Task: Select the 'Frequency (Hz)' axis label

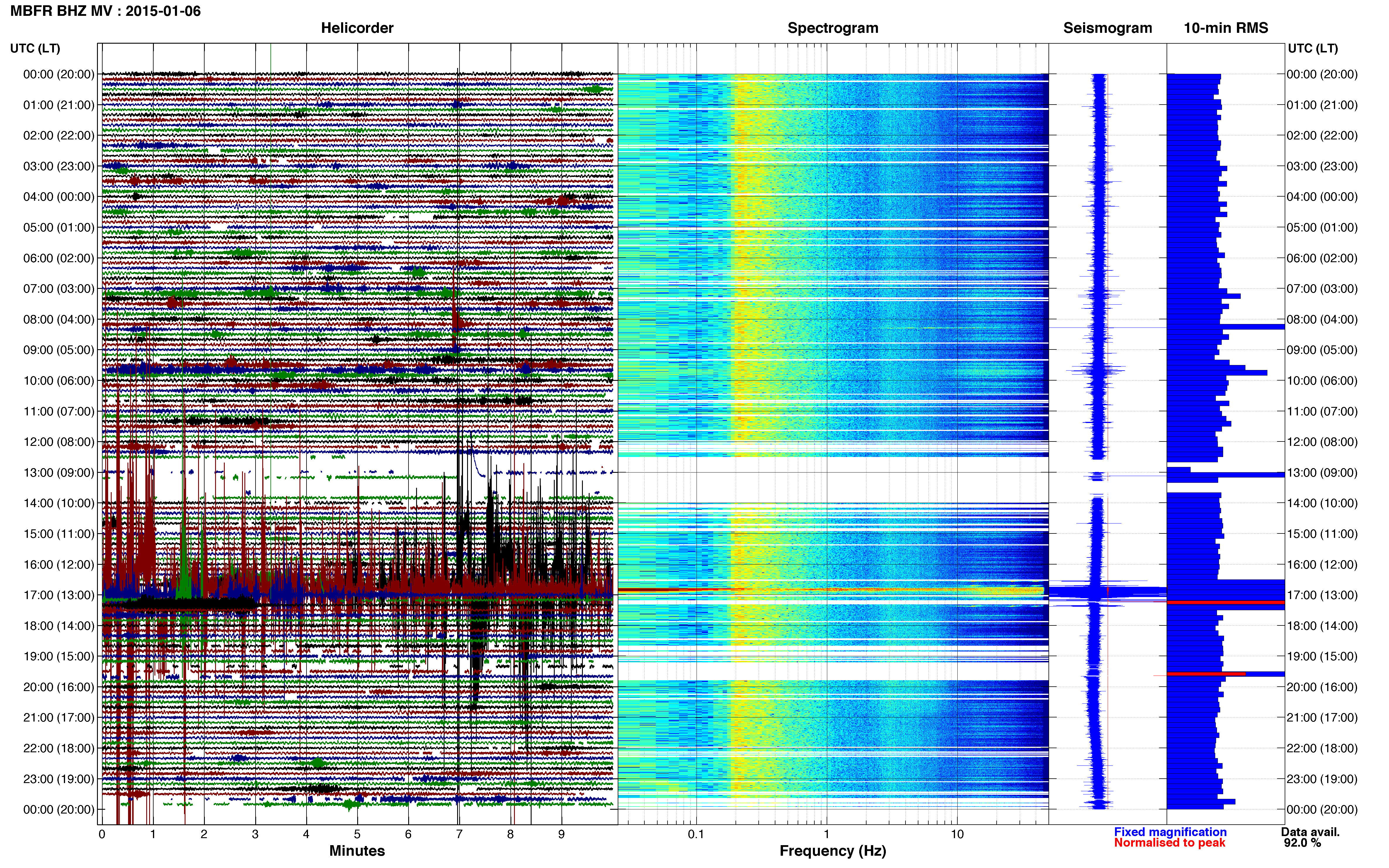Action: pos(833,851)
